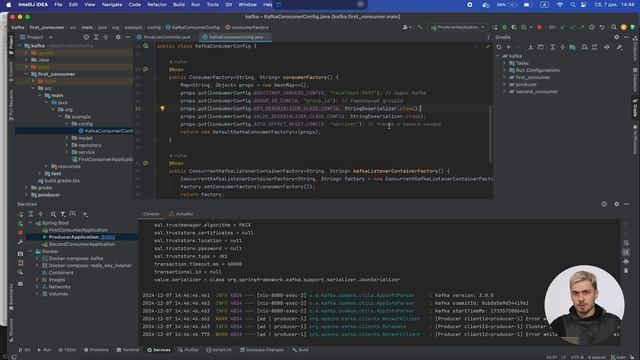Switch to the Actuator tab
The image size is (640, 360).
pyautogui.click(x=181, y=214)
